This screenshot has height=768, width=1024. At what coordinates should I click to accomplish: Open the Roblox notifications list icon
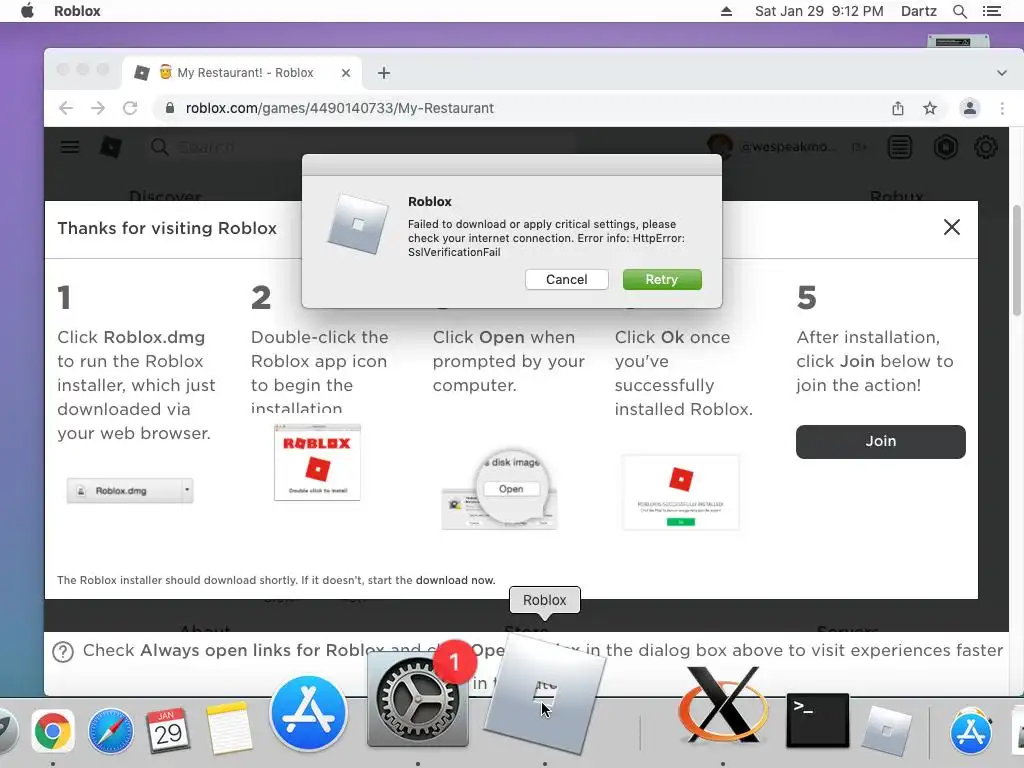click(x=899, y=147)
